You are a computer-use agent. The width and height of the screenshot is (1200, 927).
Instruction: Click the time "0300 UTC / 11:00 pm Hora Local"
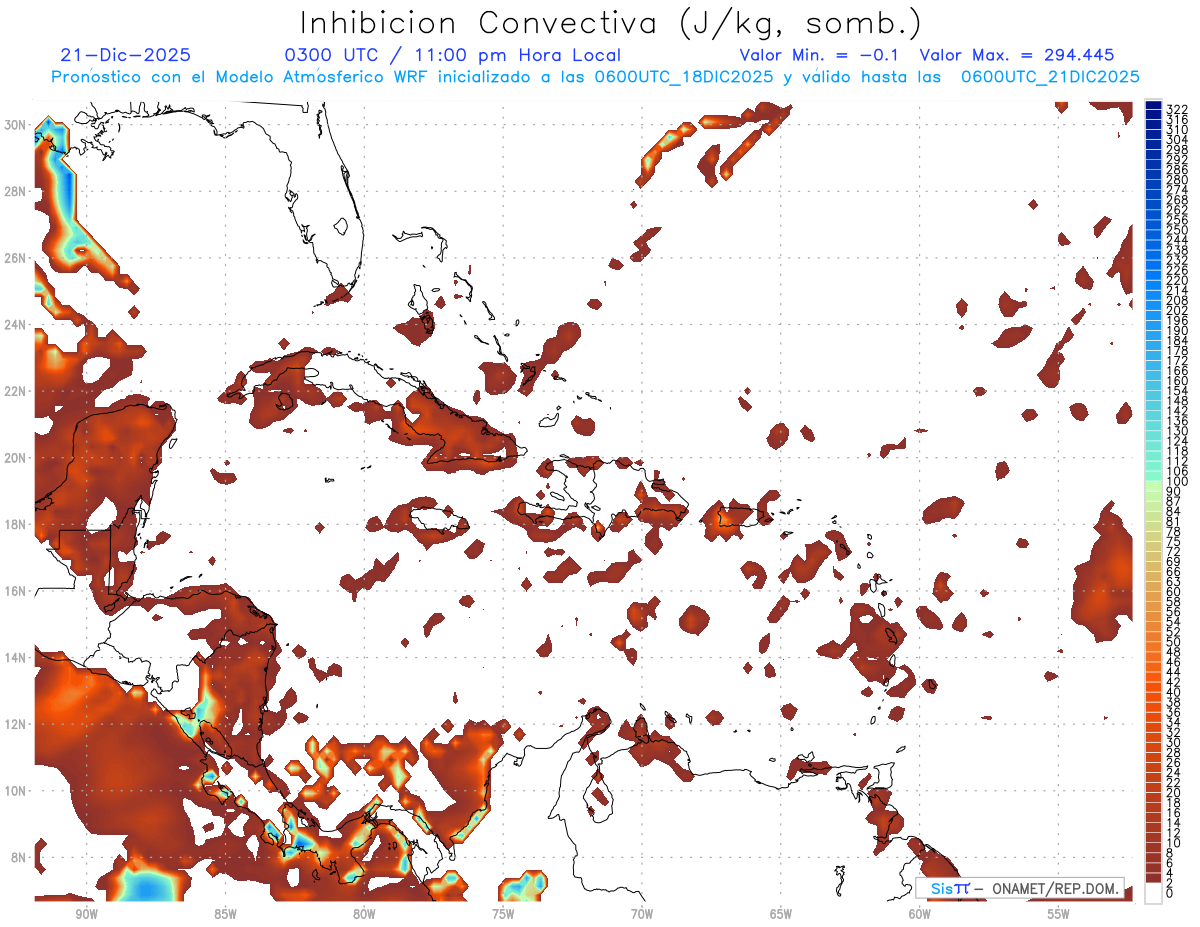click(453, 56)
